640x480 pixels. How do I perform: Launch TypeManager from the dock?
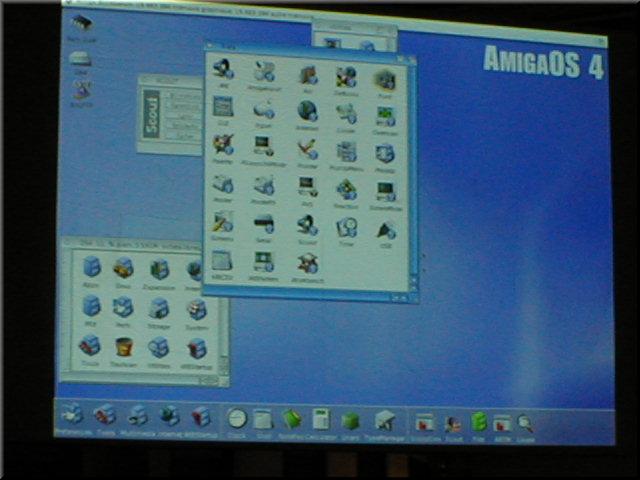[384, 421]
